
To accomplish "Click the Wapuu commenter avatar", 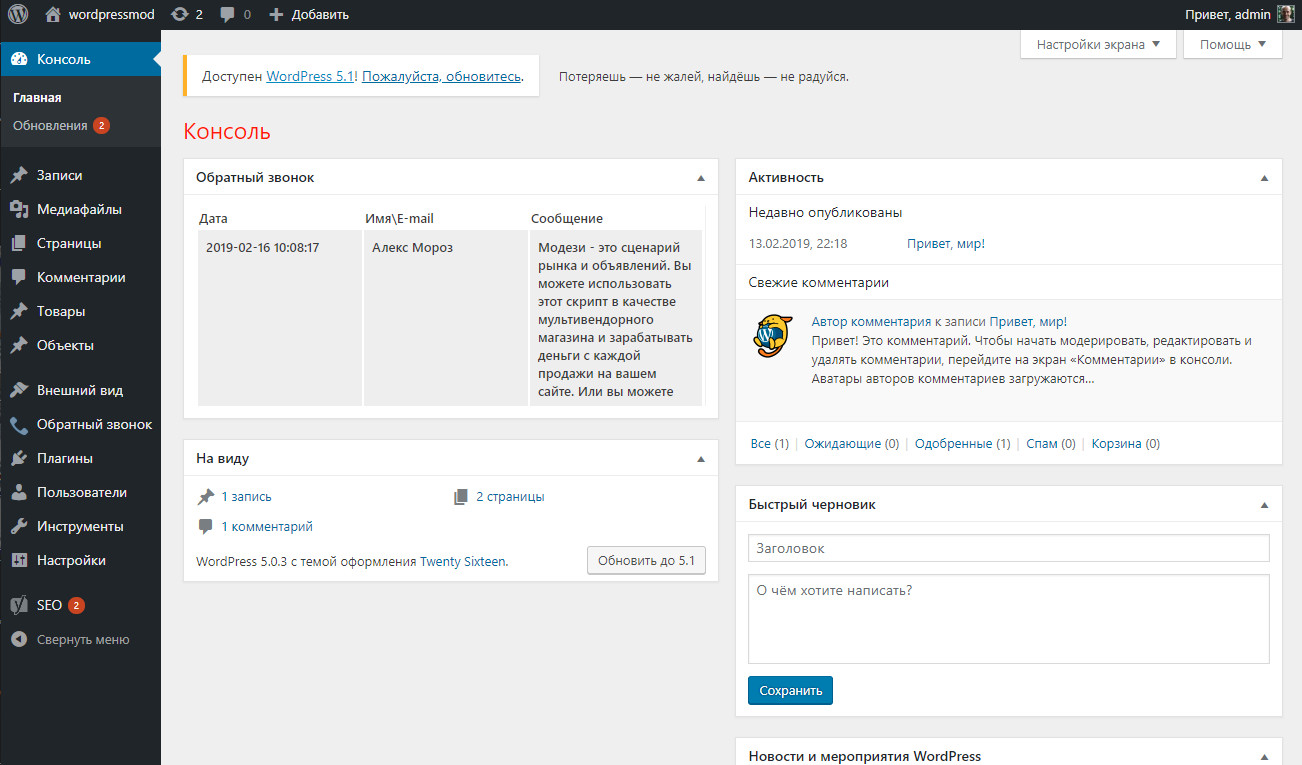I will pos(772,336).
